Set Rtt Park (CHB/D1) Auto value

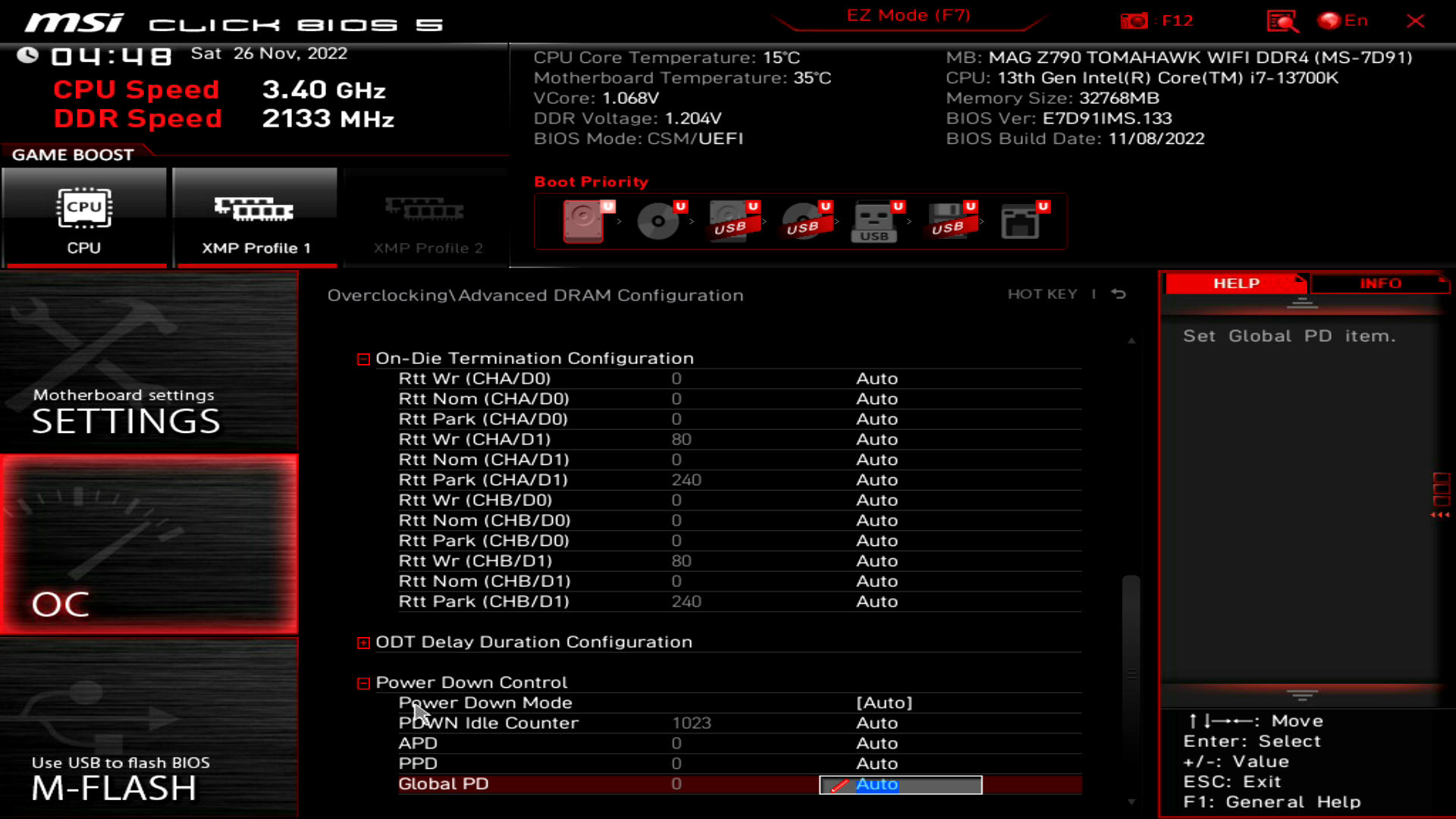point(877,602)
